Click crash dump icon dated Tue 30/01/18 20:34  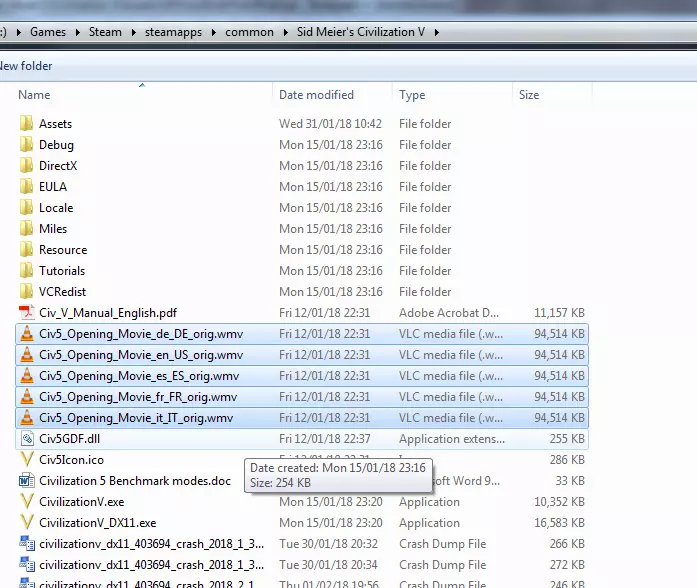27,564
